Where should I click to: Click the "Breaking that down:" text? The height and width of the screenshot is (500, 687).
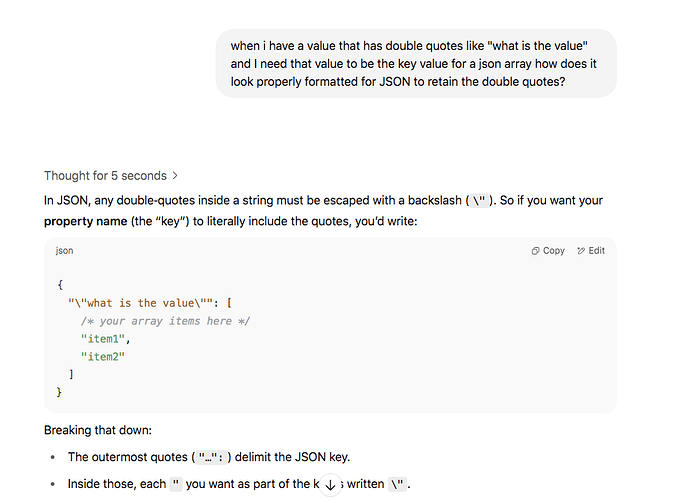[x=97, y=430]
